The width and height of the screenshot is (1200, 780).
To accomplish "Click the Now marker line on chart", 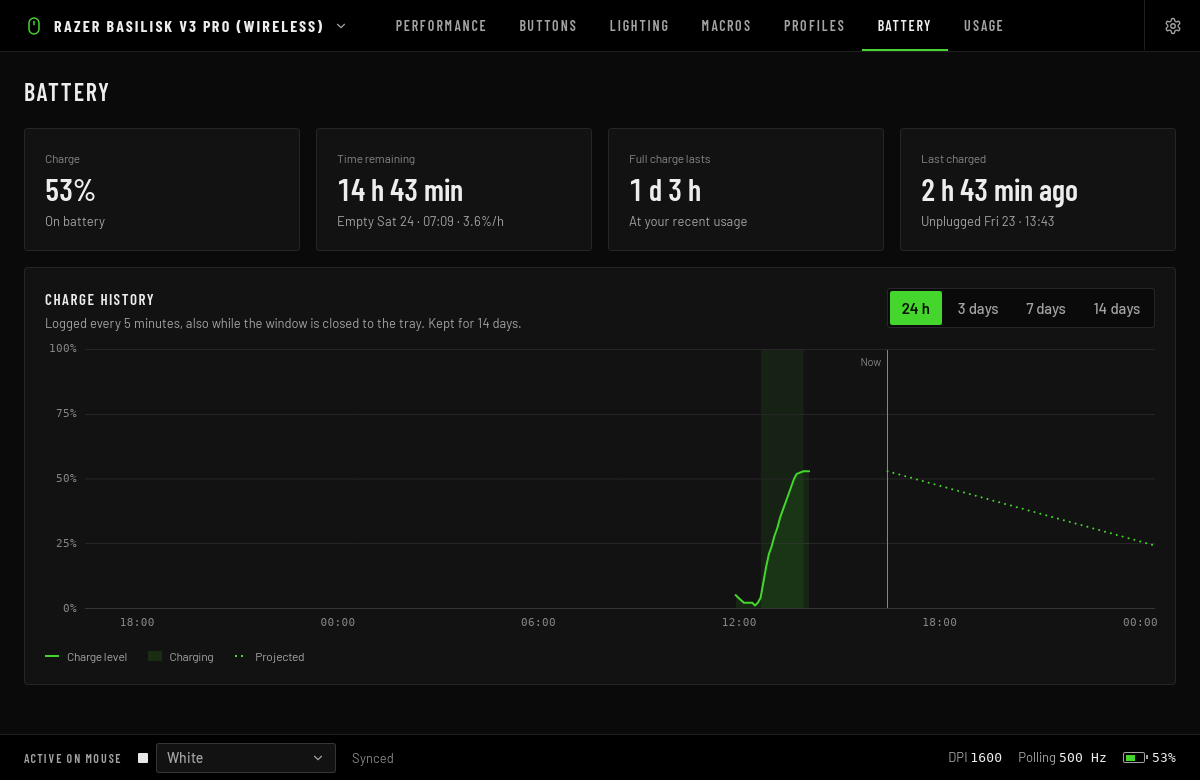I will click(887, 479).
